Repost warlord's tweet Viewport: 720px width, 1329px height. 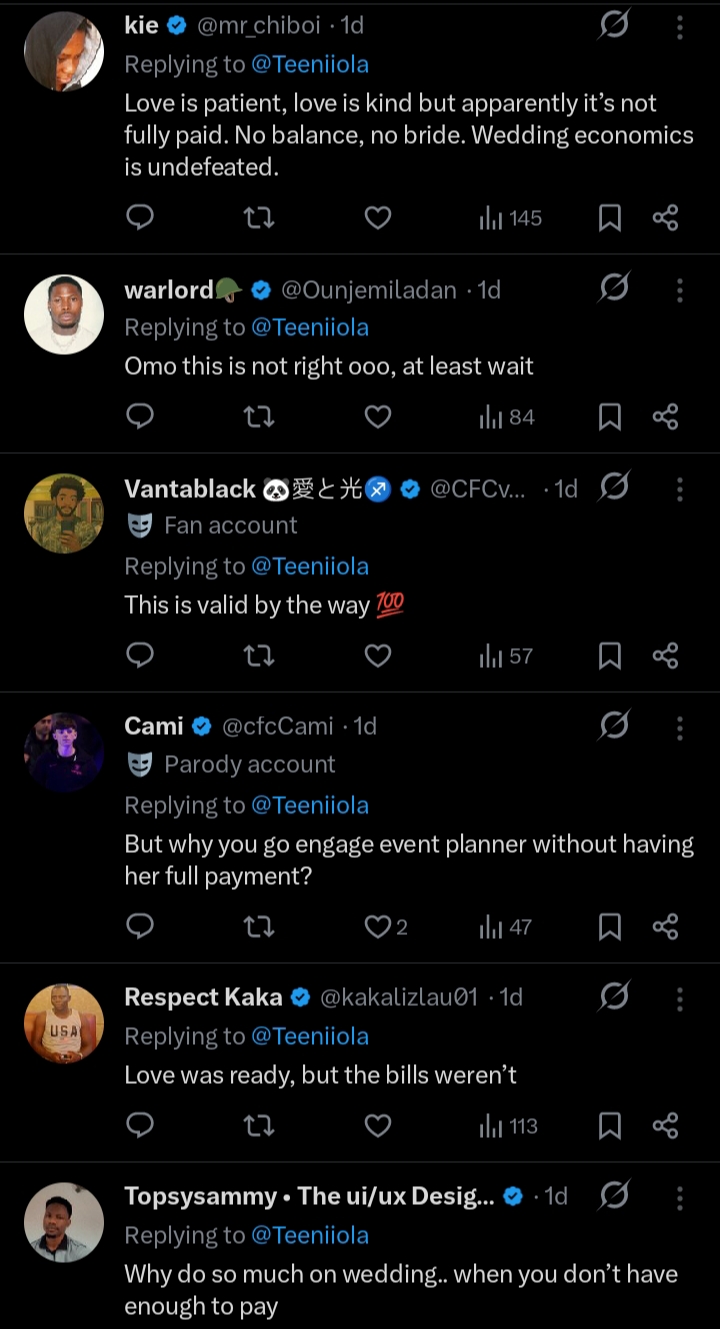click(259, 416)
